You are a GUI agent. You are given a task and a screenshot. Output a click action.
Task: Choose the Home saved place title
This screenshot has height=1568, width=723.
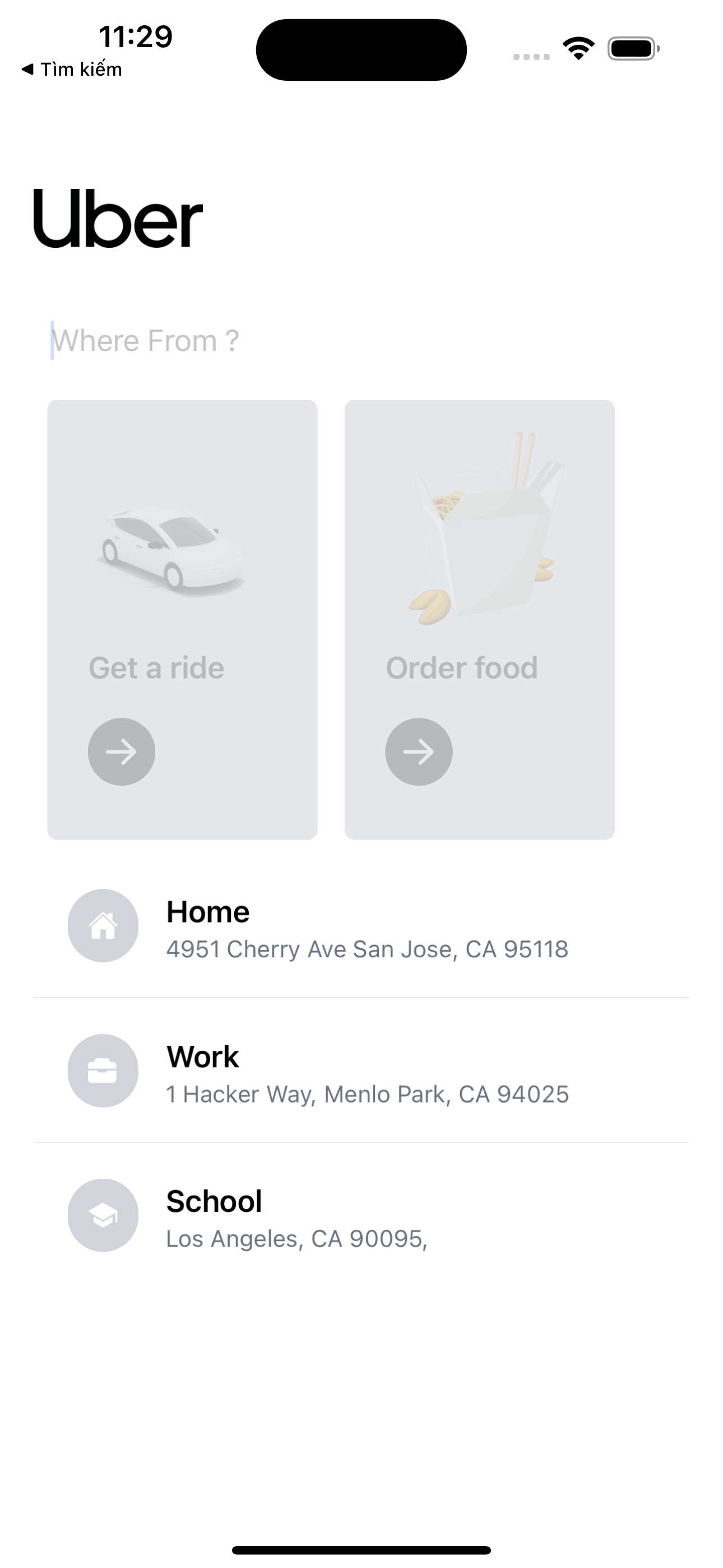pos(208,912)
